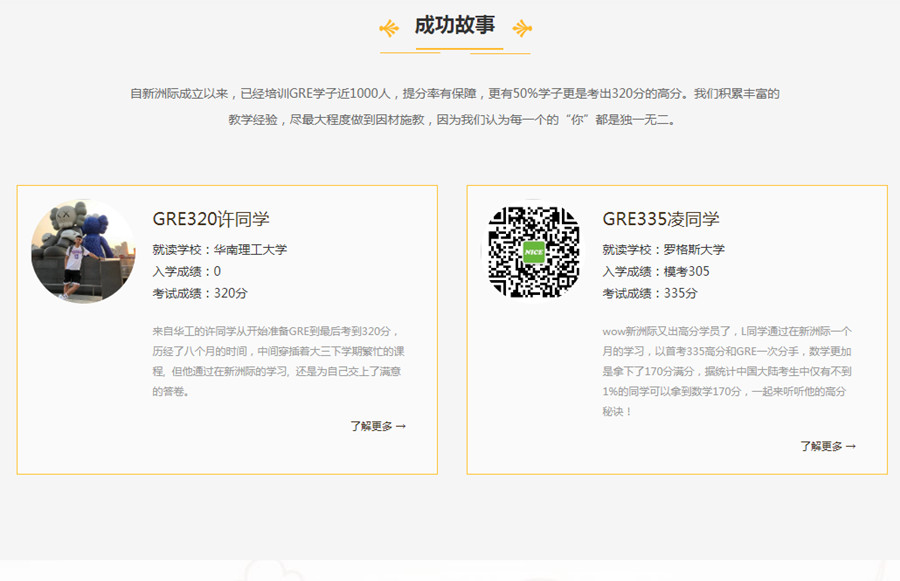Select the 考试成绩：320分 line
This screenshot has width=900, height=581.
tap(200, 293)
